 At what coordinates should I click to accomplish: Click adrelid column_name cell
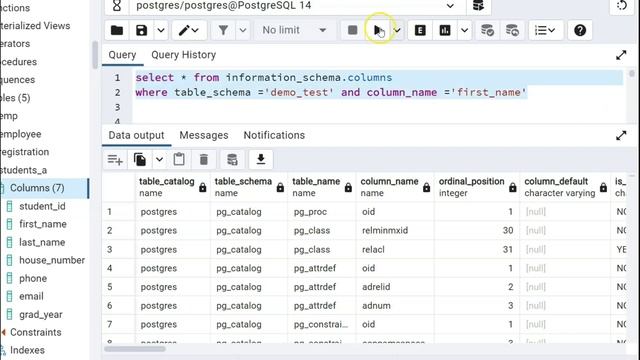pyautogui.click(x=395, y=287)
